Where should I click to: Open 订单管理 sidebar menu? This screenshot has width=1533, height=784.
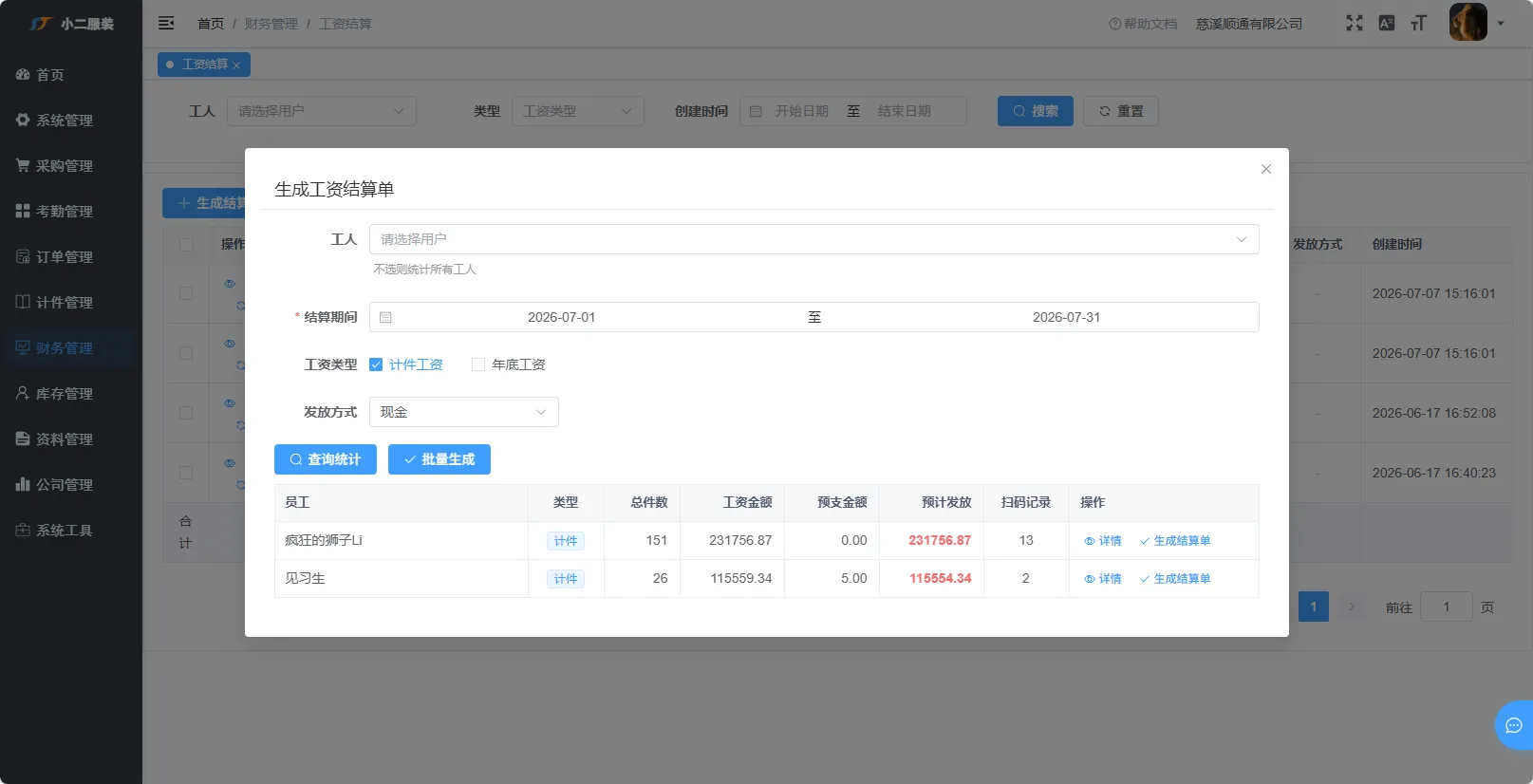pyautogui.click(x=71, y=257)
